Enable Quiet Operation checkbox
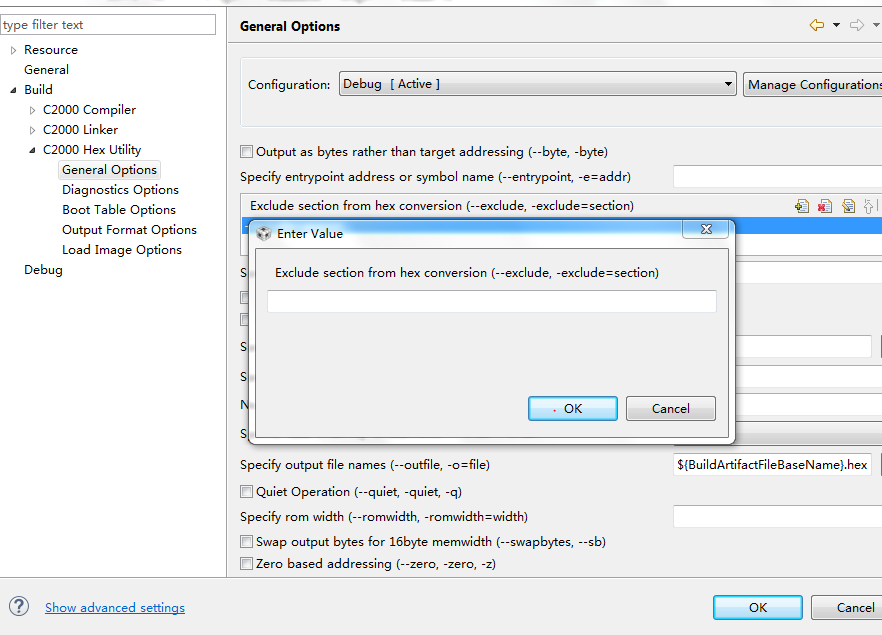 pos(246,492)
